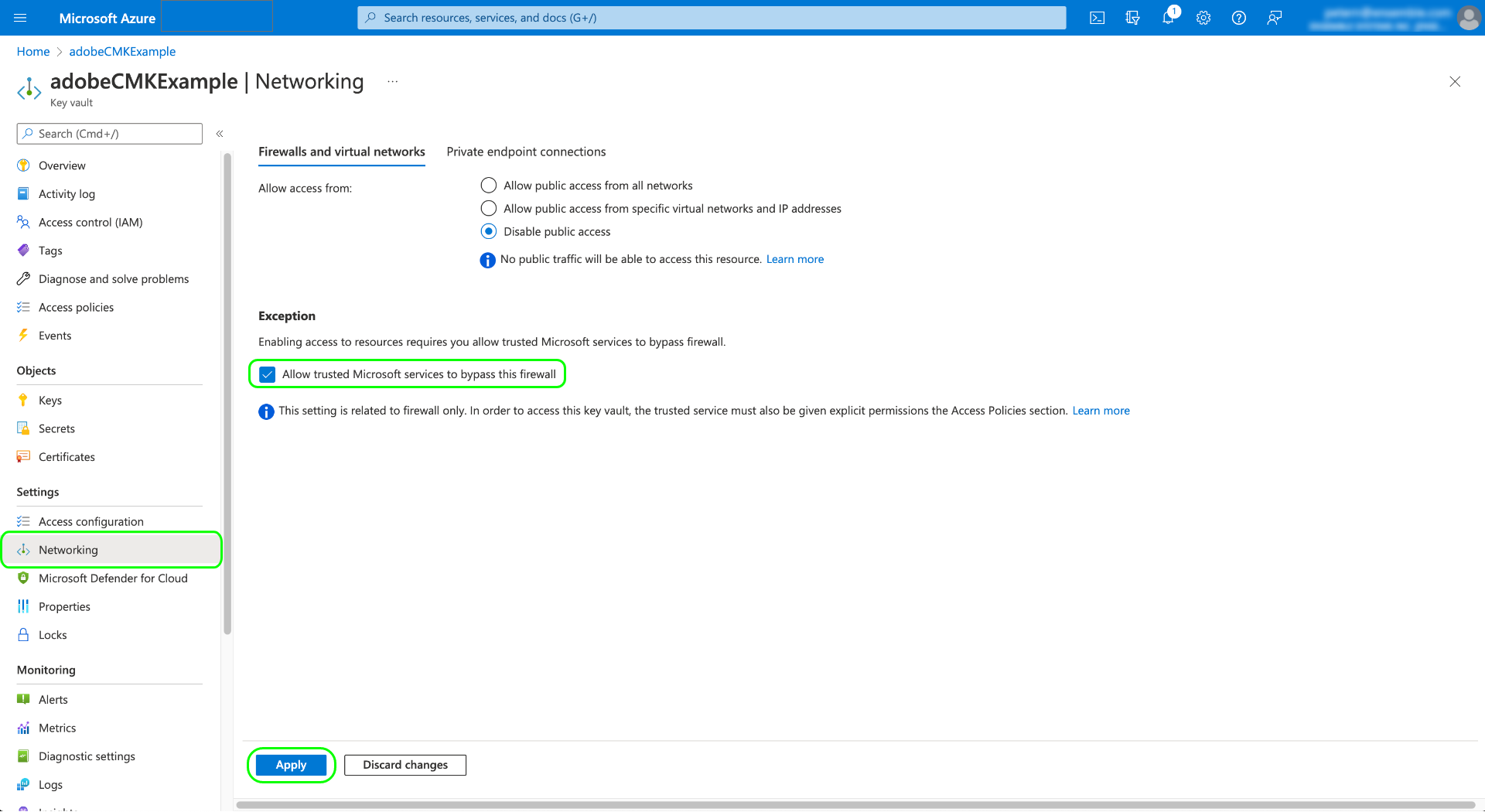1485x812 pixels.
Task: Open Networking in the Settings menu
Action: pos(110,550)
